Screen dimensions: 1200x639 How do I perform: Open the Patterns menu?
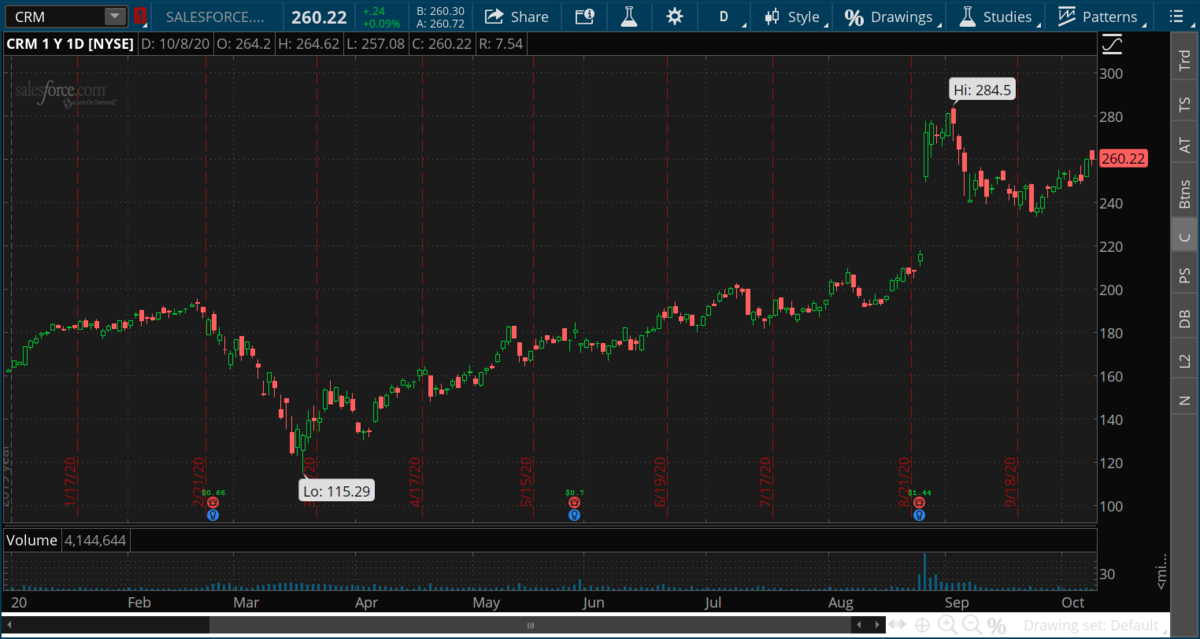[x=1098, y=16]
